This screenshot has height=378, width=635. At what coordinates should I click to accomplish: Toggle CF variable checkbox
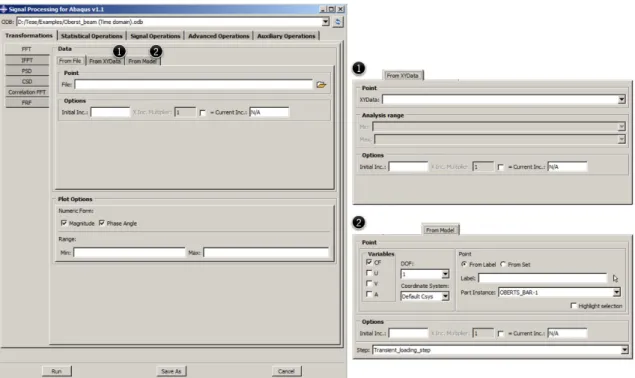coord(369,263)
